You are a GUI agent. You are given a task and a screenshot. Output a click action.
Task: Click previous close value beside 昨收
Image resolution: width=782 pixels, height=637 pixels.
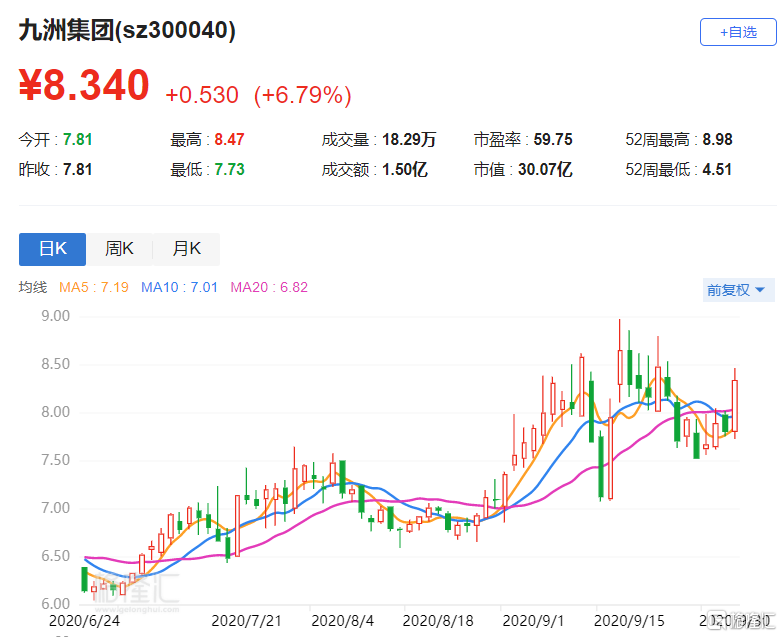(77, 170)
